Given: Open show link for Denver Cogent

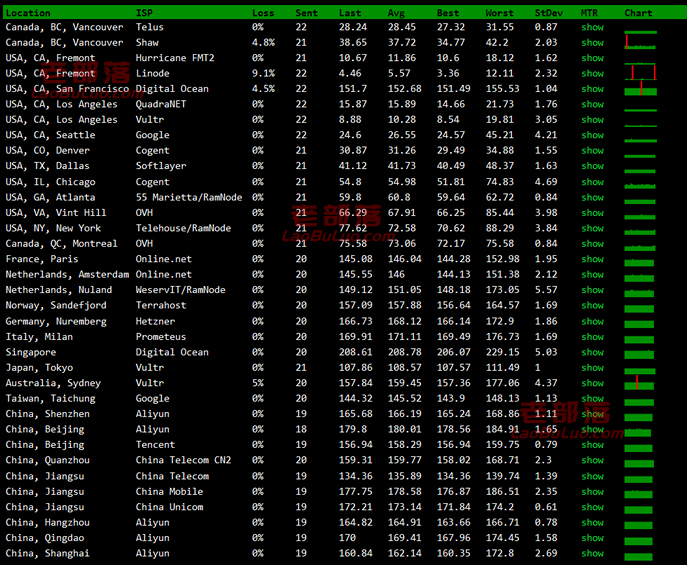Looking at the screenshot, I should (x=592, y=150).
